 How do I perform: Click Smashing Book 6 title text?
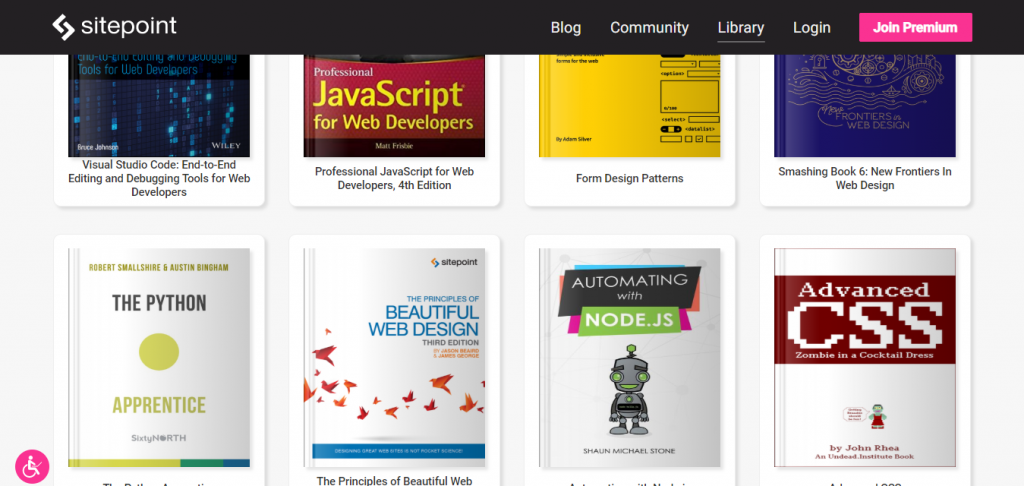pos(865,178)
